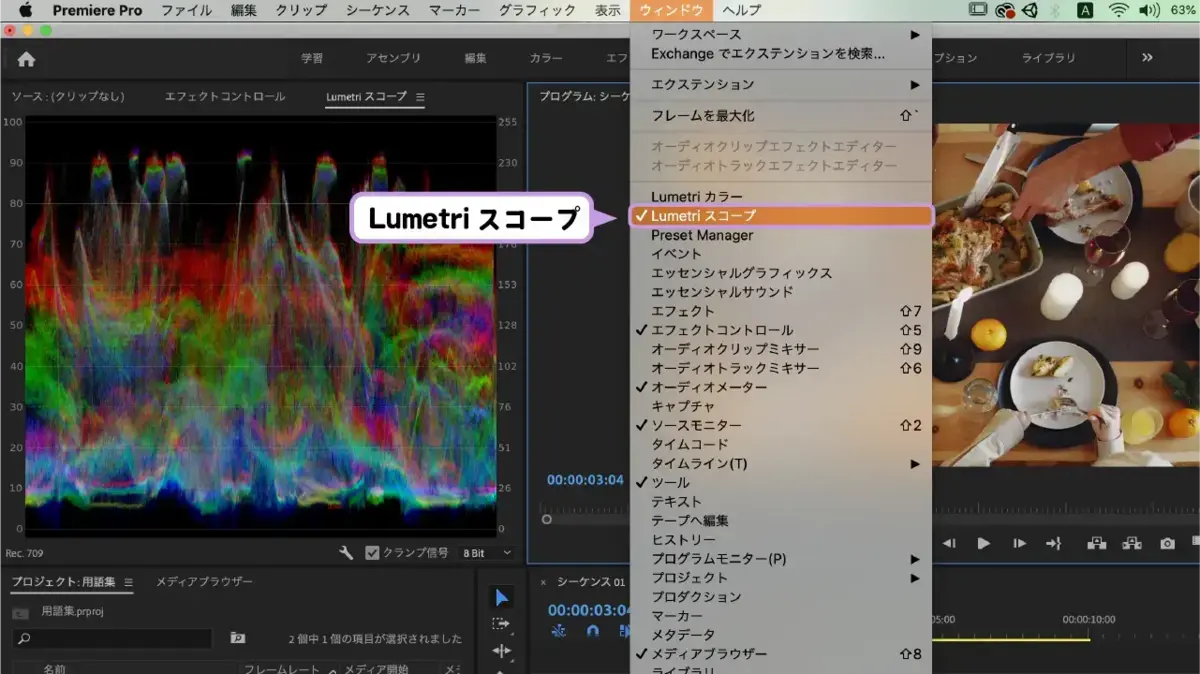Screen dimensions: 1200x674
Task: Show more workspaces via double chevron
Action: (x=1147, y=58)
